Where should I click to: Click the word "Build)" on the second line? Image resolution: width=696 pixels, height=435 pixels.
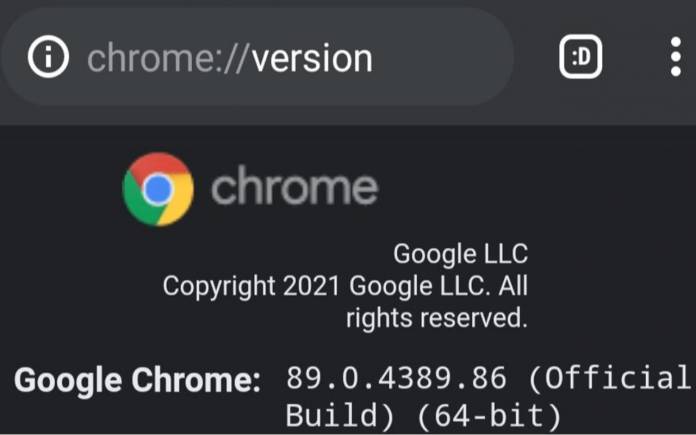coord(339,415)
